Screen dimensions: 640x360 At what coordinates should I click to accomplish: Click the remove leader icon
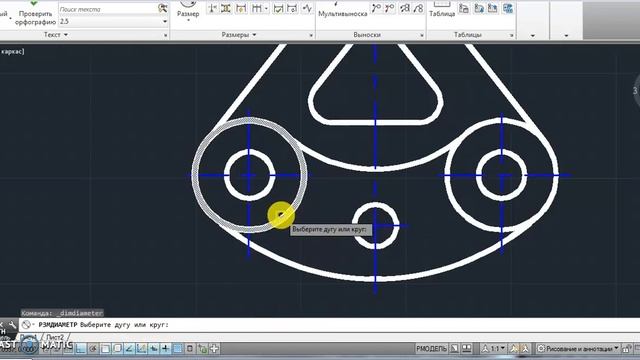390,8
